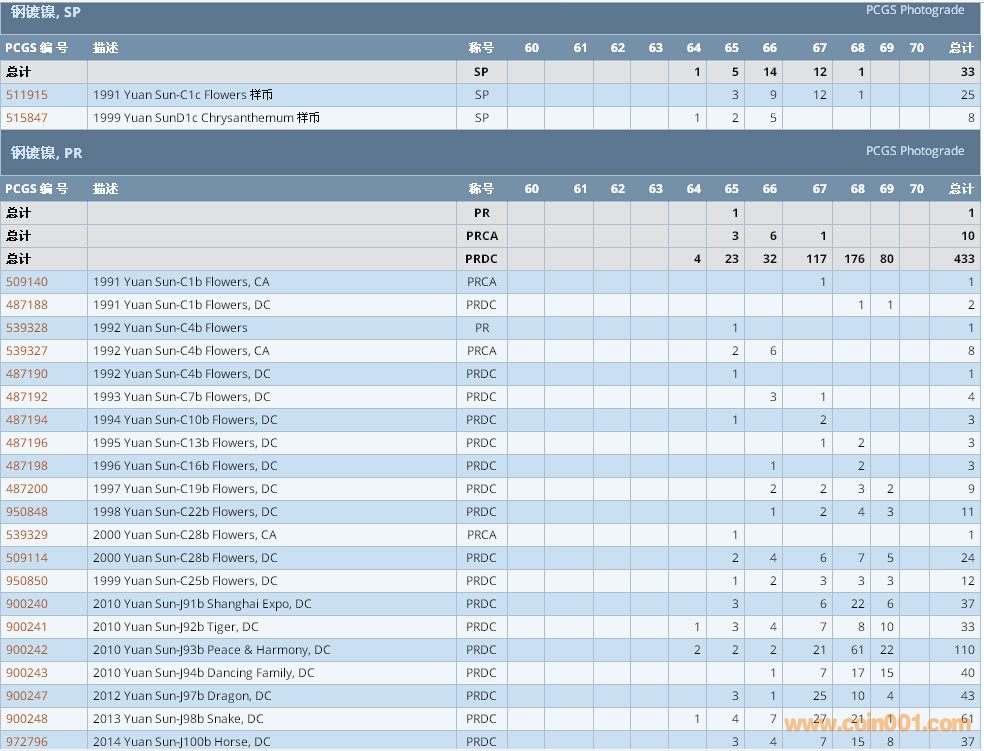Click the 1991 Yuan Sun-C1c Flowers description
Viewport: 984px width, 751px height.
tap(183, 95)
